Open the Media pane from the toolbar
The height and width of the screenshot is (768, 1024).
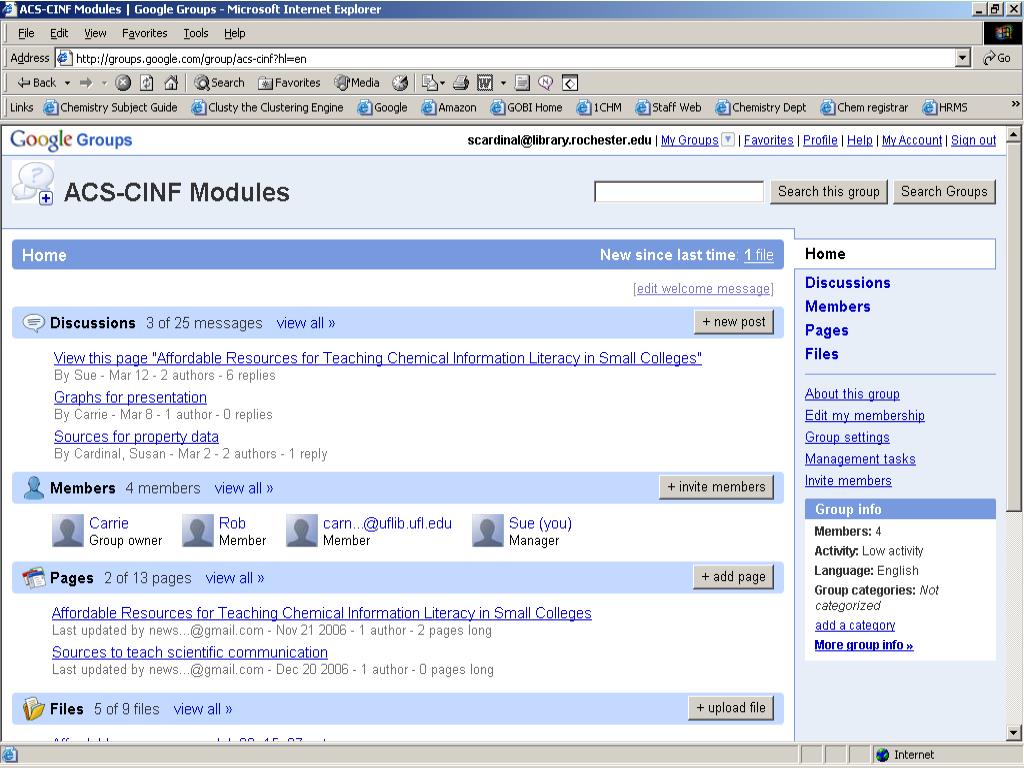(x=357, y=83)
